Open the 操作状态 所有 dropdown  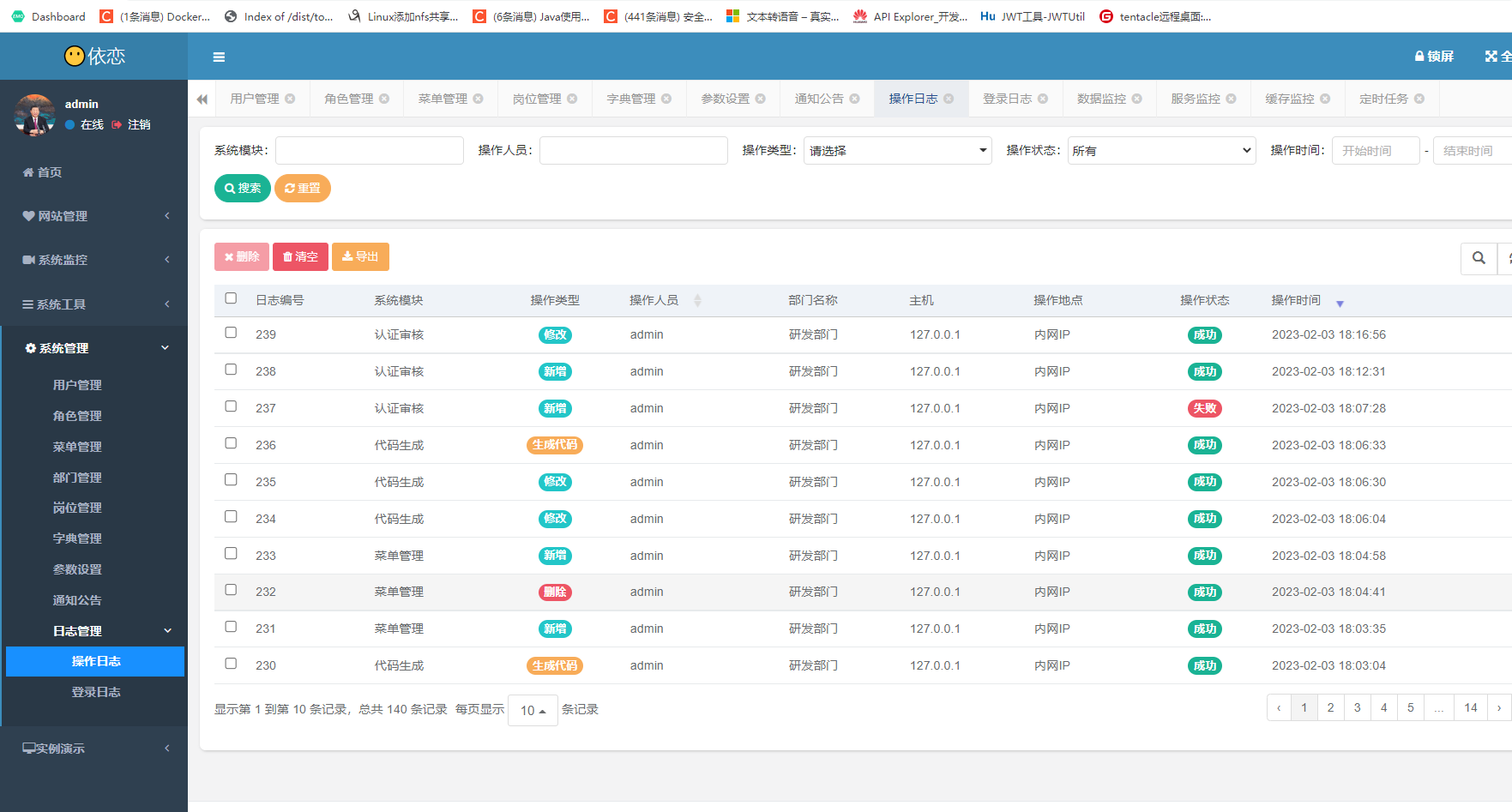1161,151
